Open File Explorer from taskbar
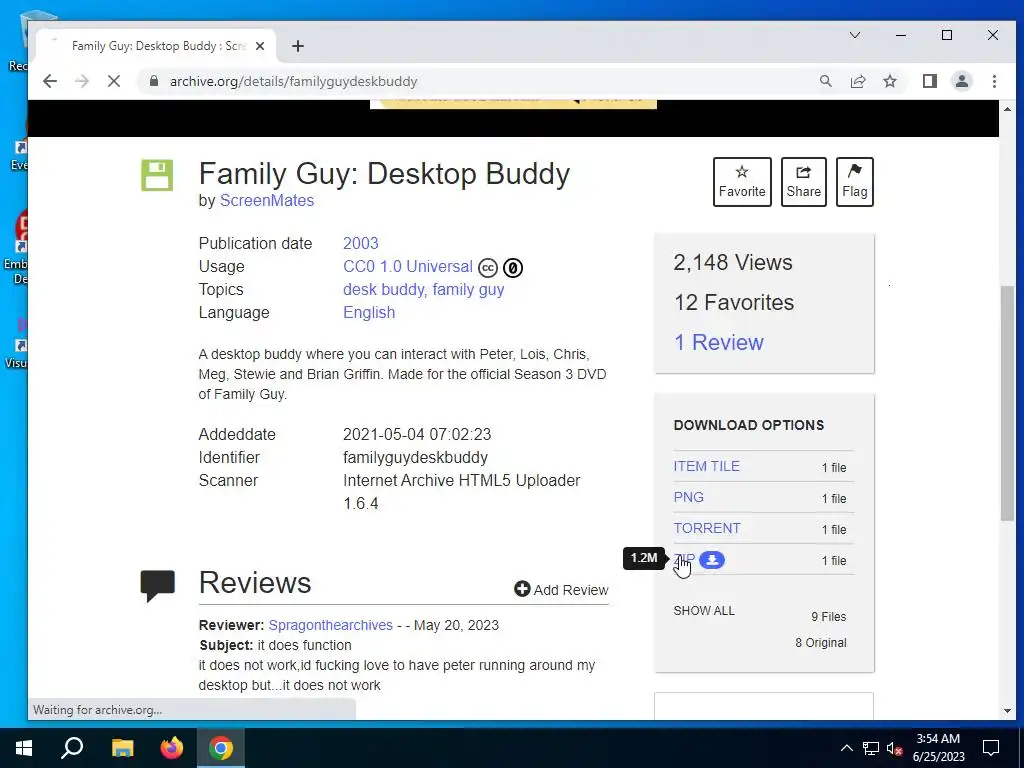This screenshot has width=1024, height=768. [122, 748]
